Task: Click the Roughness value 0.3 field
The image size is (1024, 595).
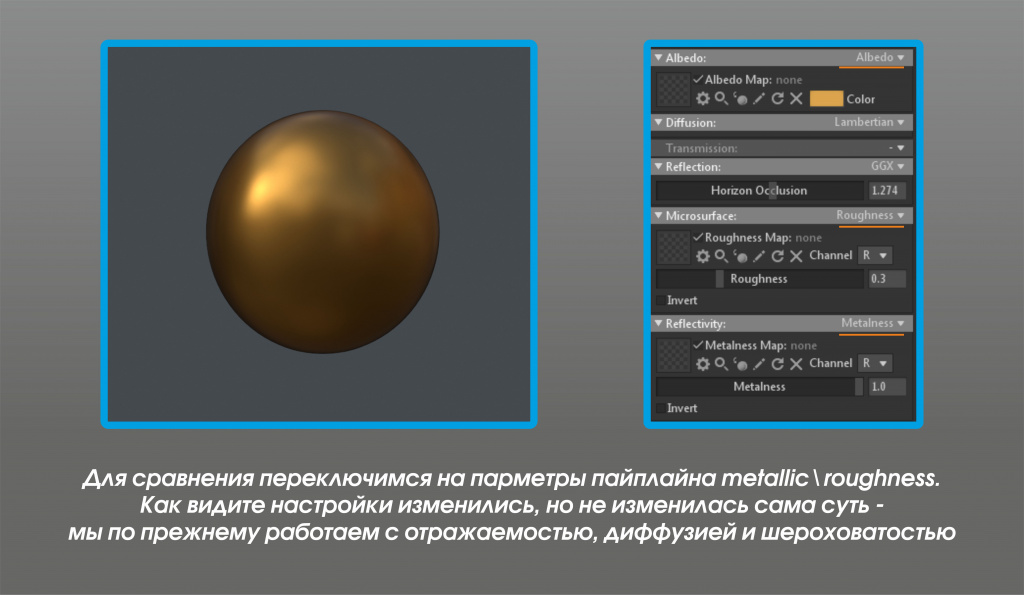Action: pos(887,279)
